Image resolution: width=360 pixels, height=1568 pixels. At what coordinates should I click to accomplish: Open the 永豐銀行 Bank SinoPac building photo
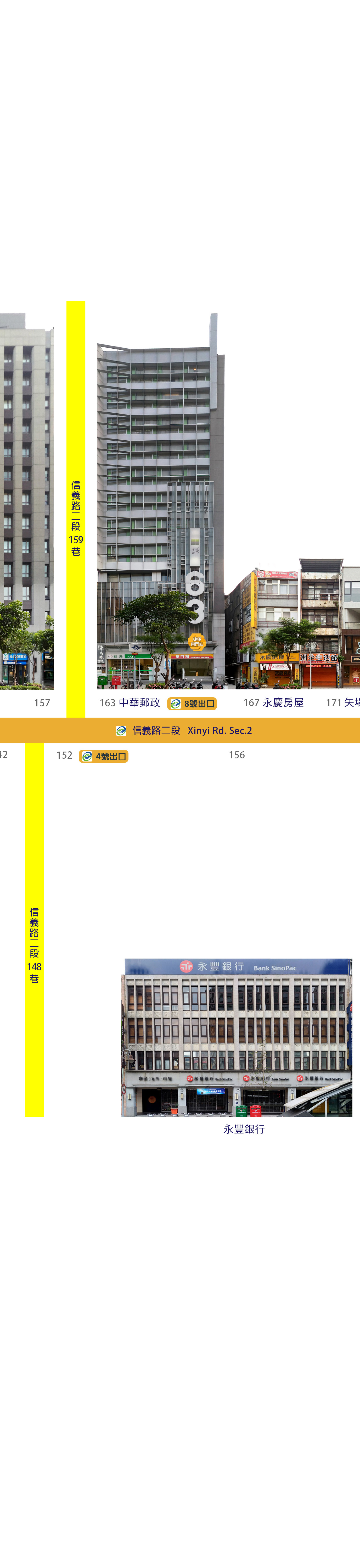tap(237, 1037)
